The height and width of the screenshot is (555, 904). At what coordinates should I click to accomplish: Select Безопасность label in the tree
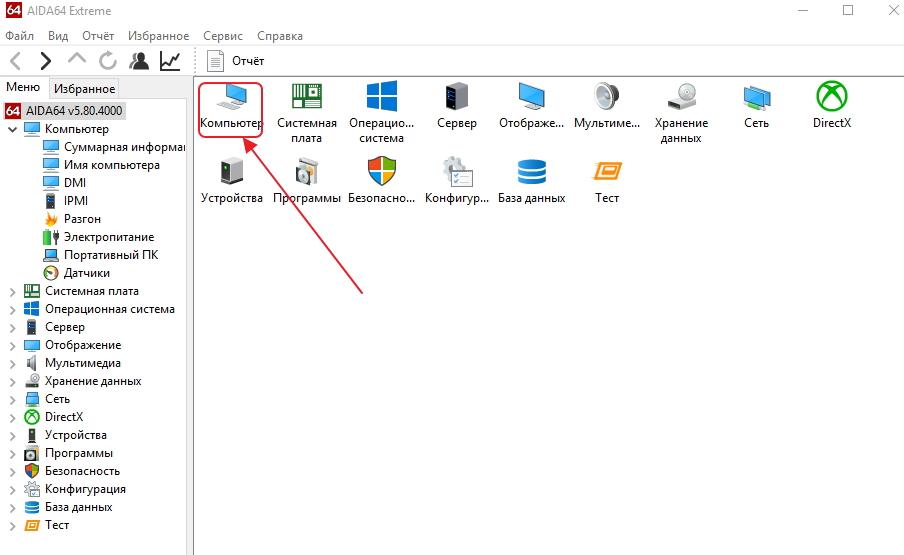82,471
